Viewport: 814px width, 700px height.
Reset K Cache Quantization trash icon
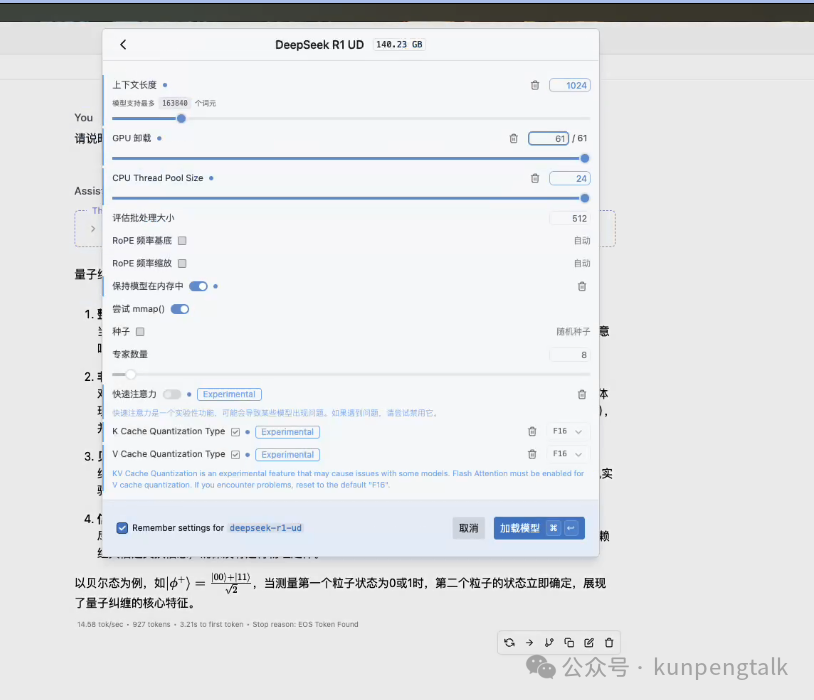(532, 432)
